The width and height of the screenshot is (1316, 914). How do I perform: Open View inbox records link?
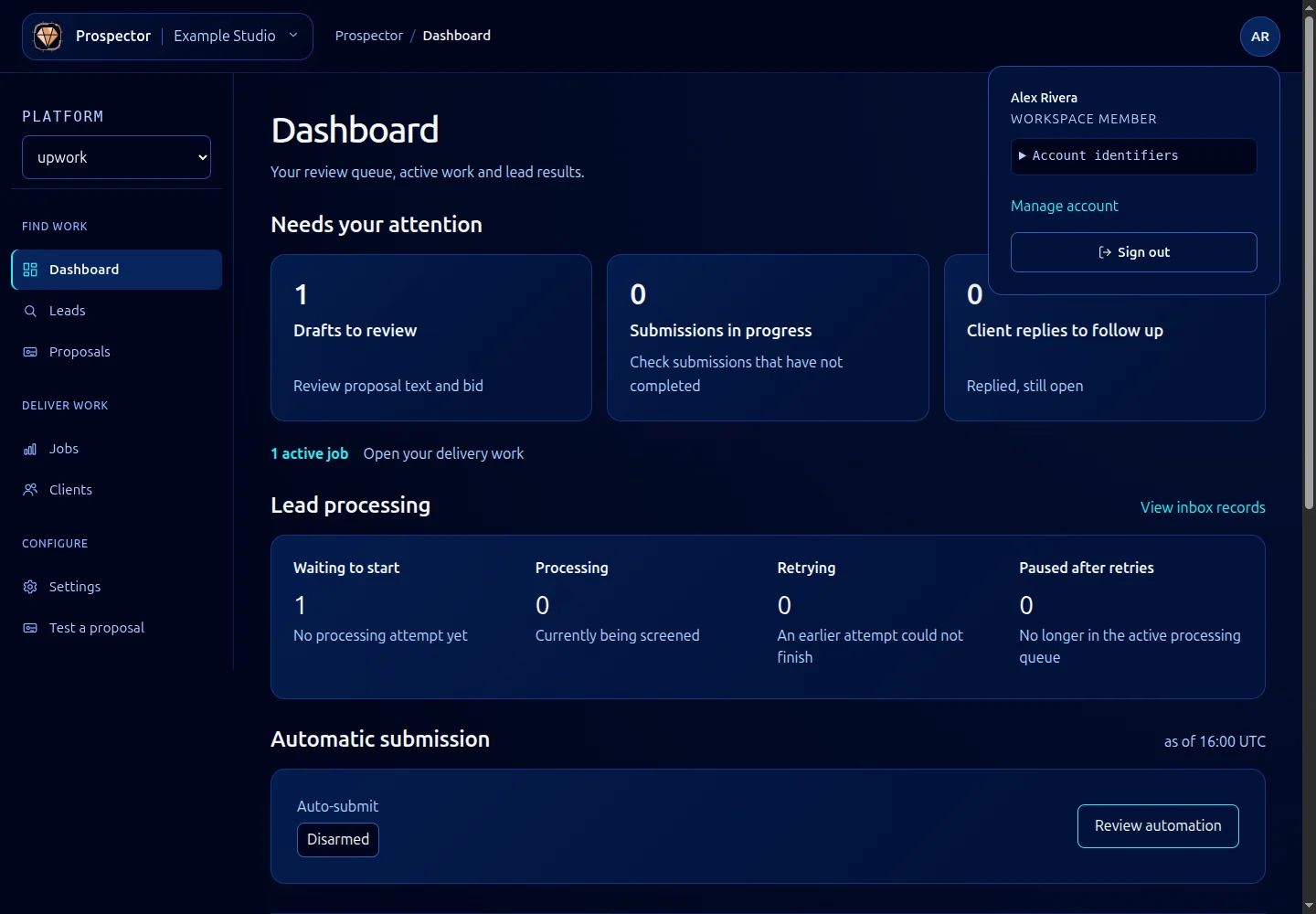1203,507
